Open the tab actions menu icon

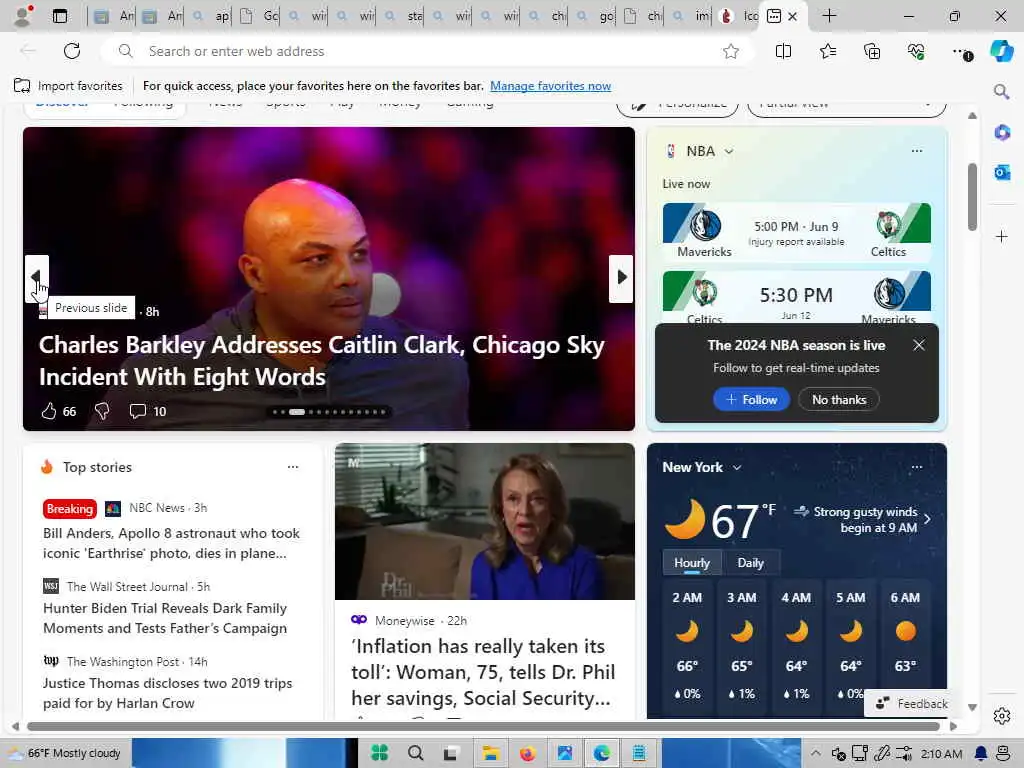[x=59, y=16]
